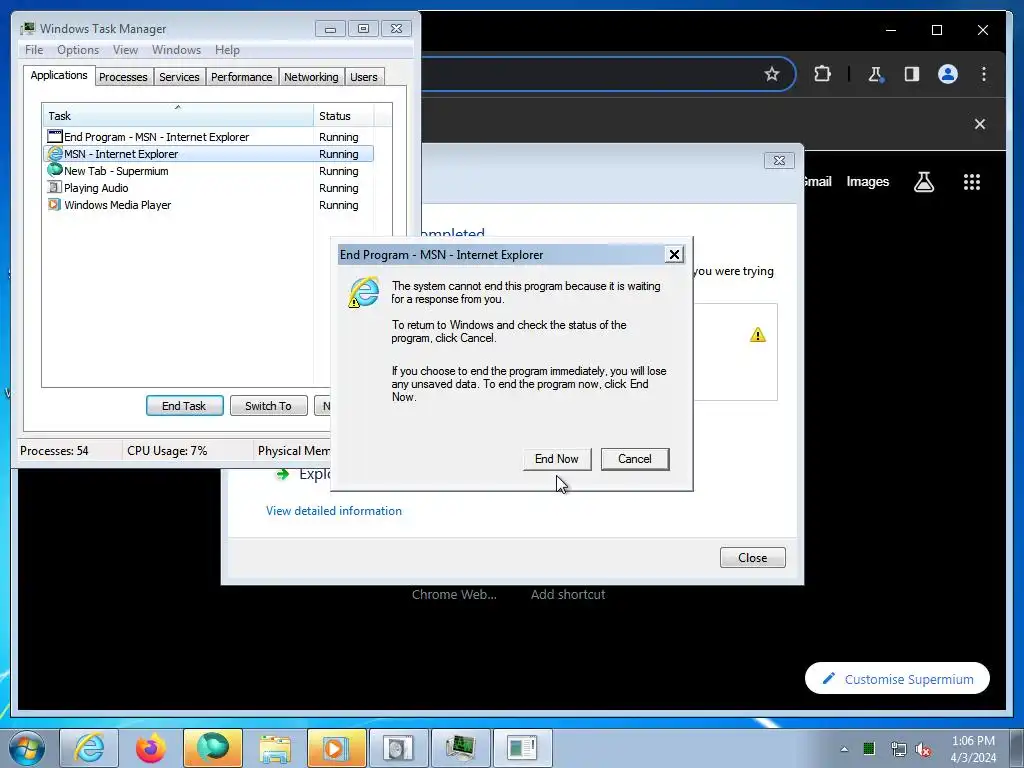1024x768 pixels.
Task: Click the green Task Manager tray icon
Action: click(x=869, y=748)
